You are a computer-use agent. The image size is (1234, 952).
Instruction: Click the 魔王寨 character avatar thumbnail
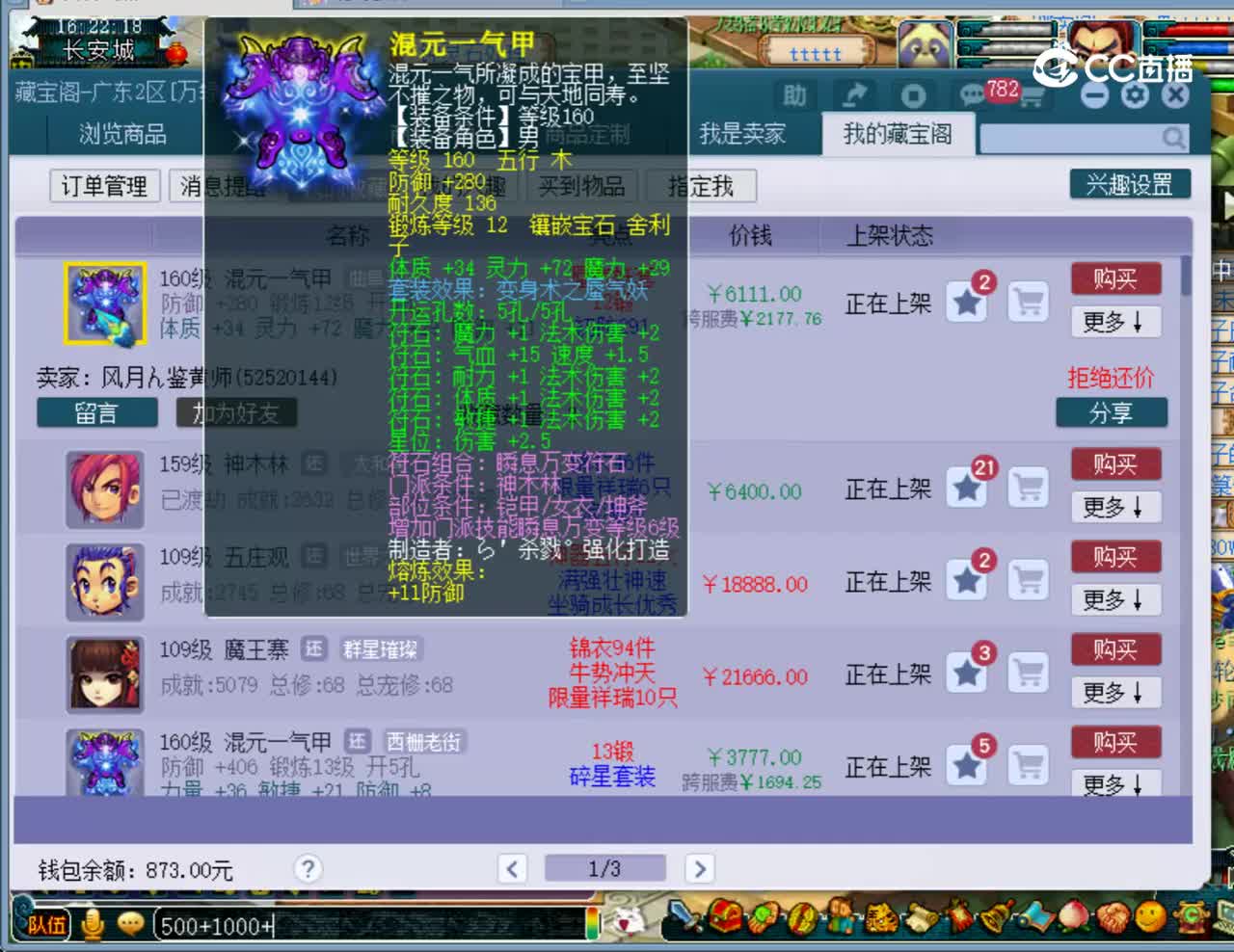[x=105, y=674]
